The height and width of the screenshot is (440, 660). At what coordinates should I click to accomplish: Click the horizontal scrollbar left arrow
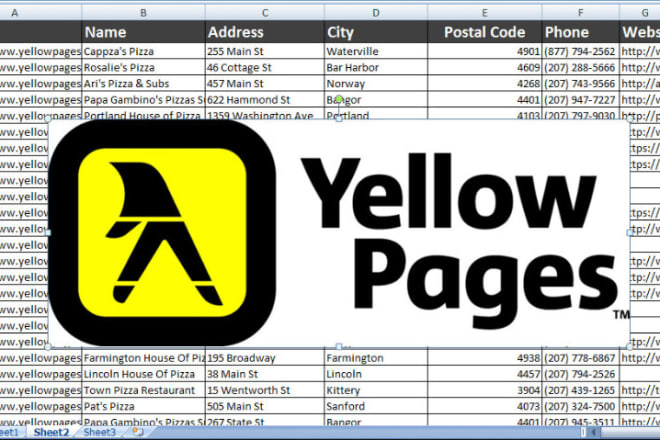coord(594,432)
